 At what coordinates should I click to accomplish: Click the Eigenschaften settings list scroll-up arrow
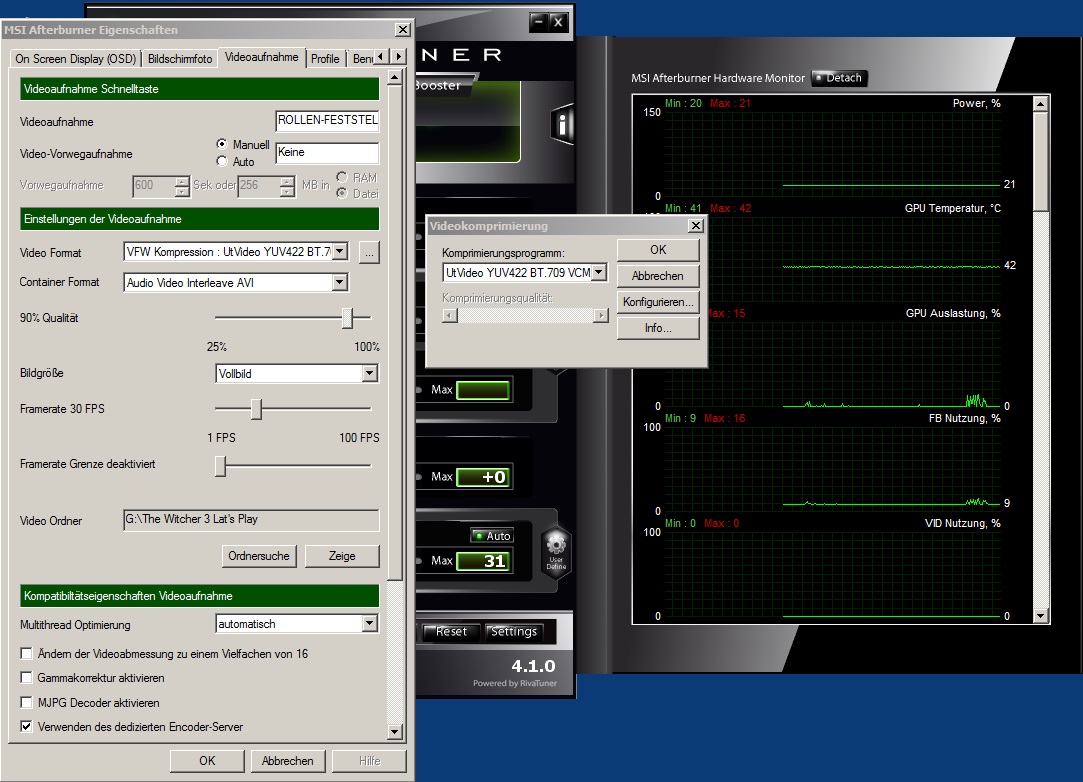pos(395,77)
